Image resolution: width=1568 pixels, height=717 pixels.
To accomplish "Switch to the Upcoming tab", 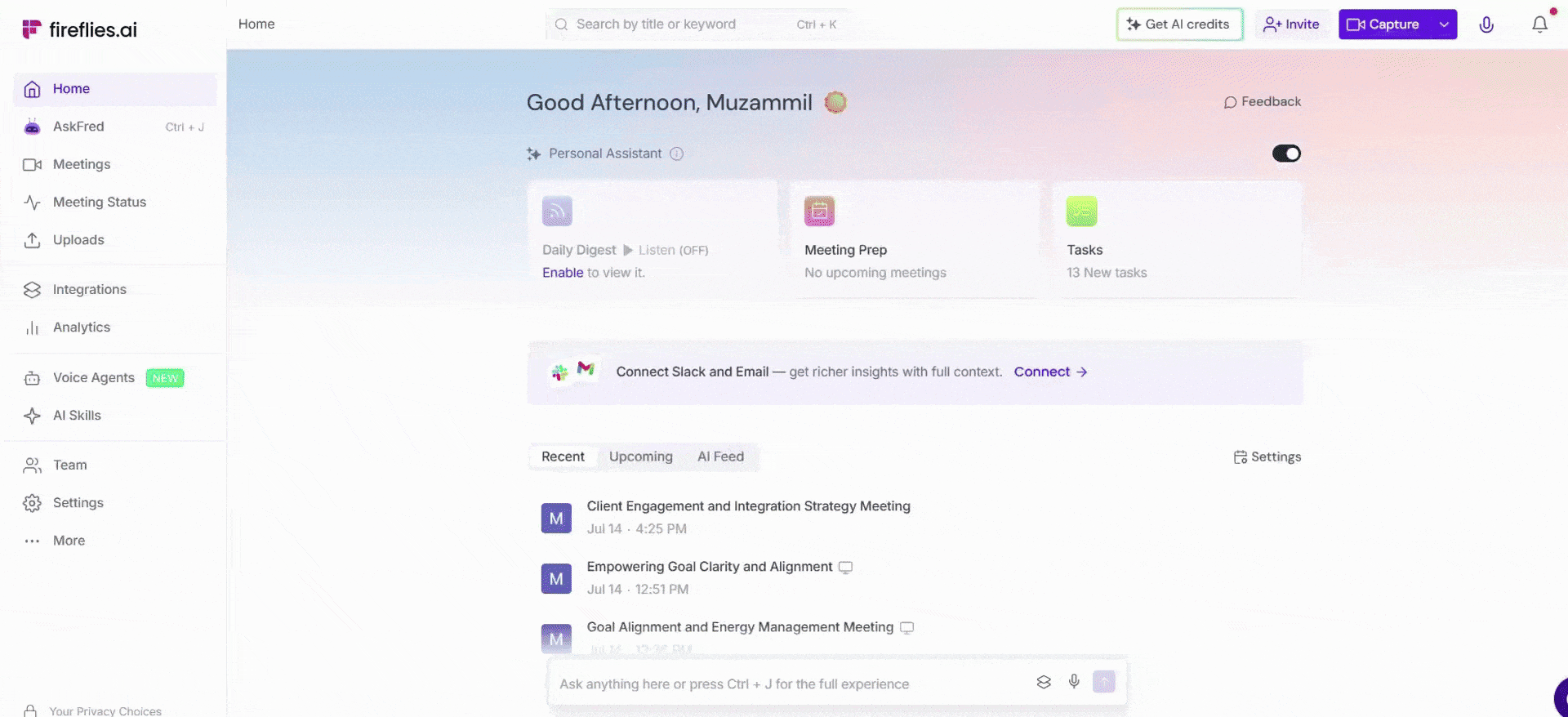I will (641, 456).
